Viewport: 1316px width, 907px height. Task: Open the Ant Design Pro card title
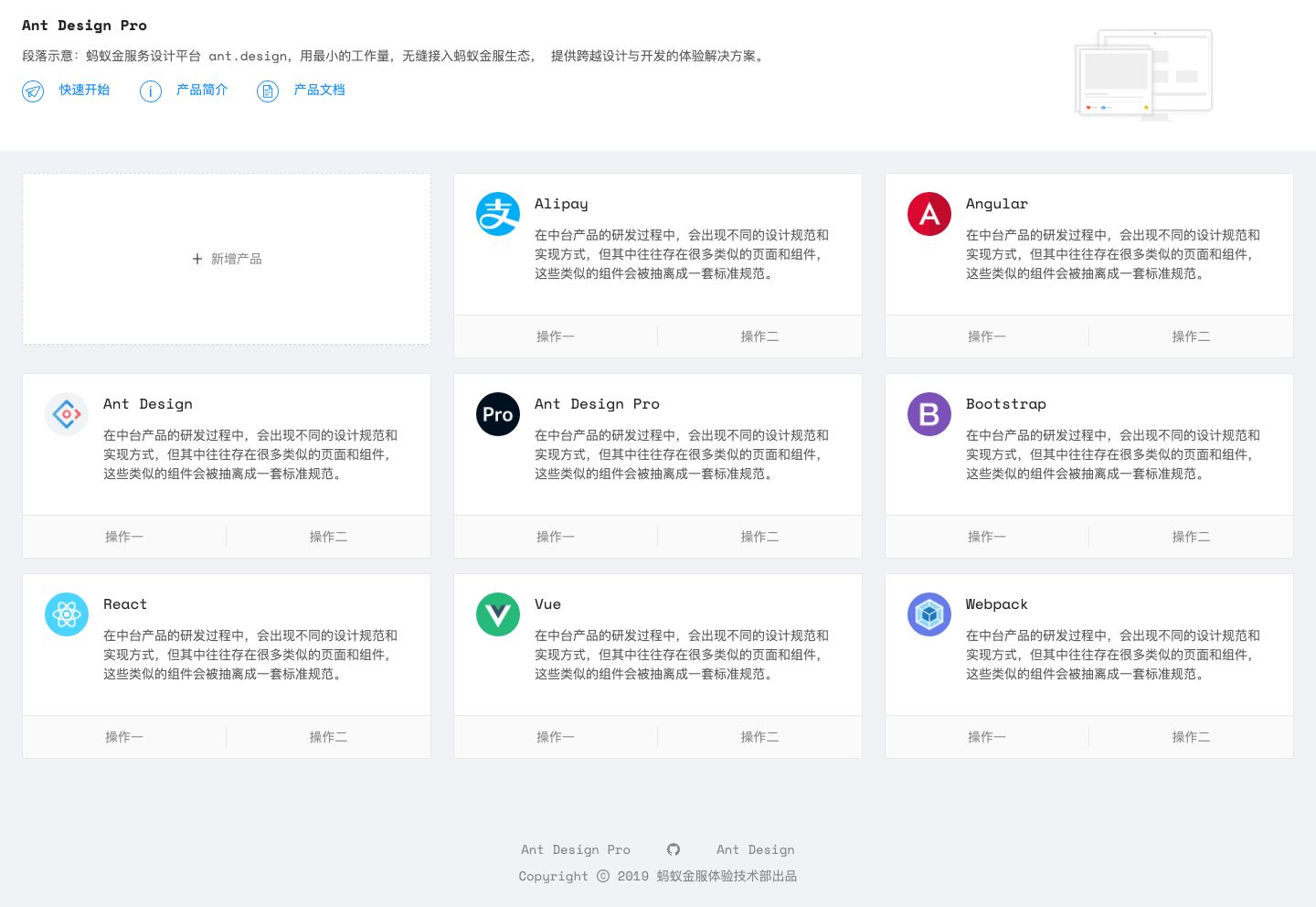point(597,404)
